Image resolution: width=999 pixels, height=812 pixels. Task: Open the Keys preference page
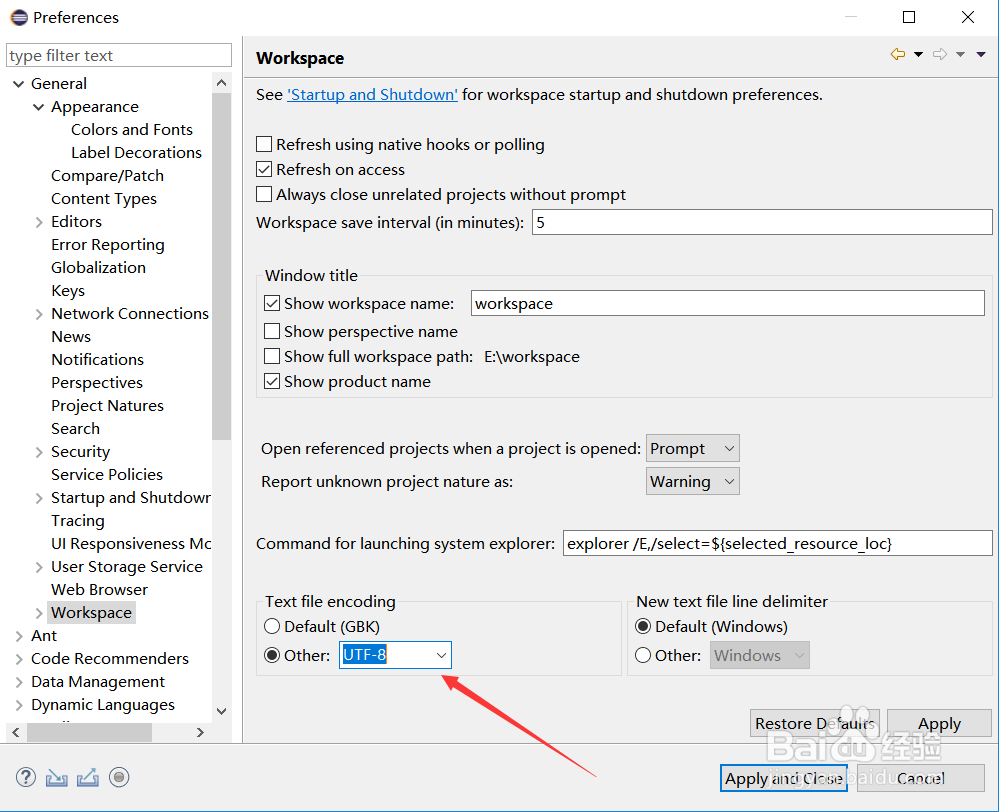click(x=68, y=291)
